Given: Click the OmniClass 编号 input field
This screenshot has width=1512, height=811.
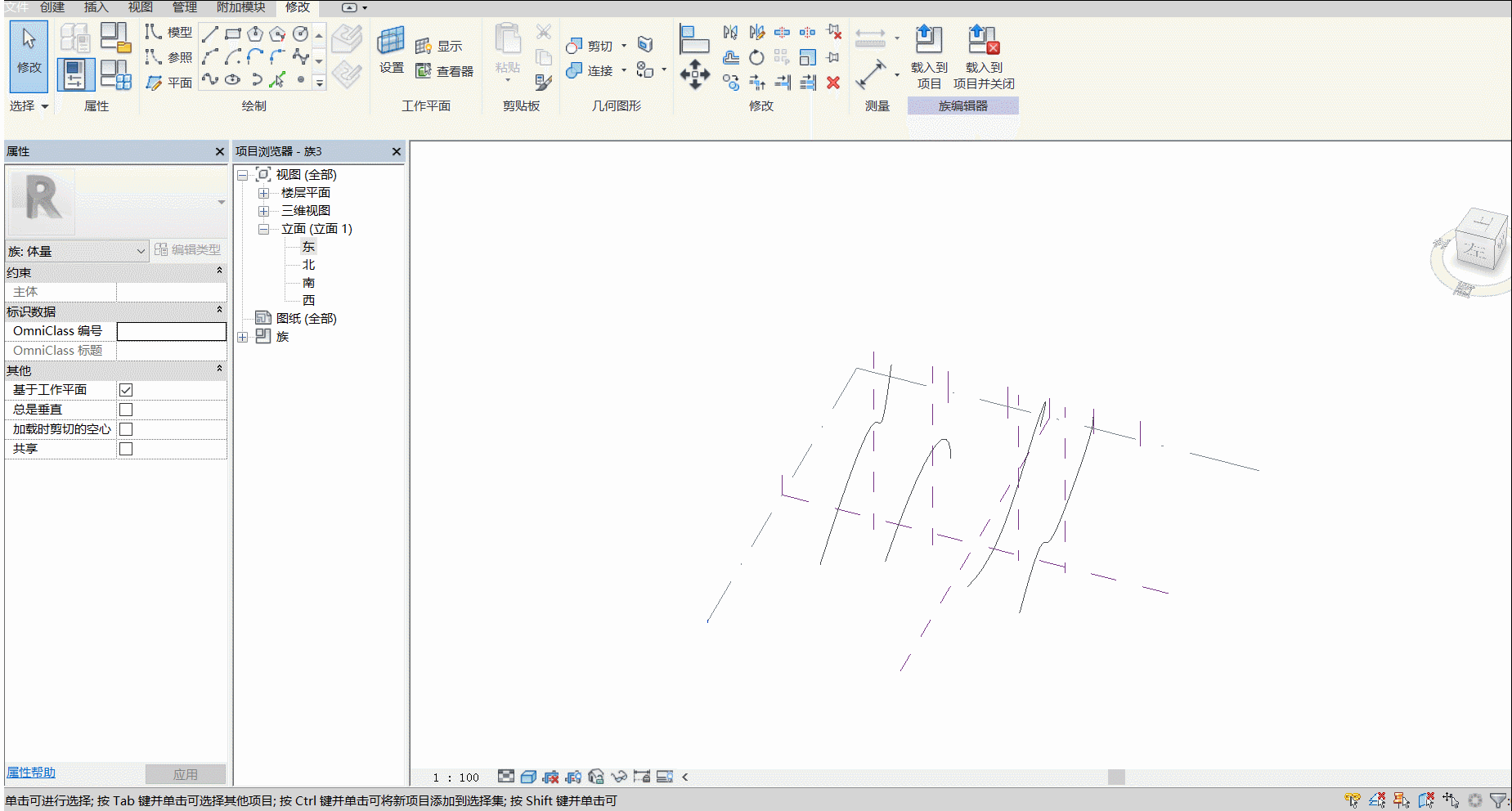Looking at the screenshot, I should 172,331.
